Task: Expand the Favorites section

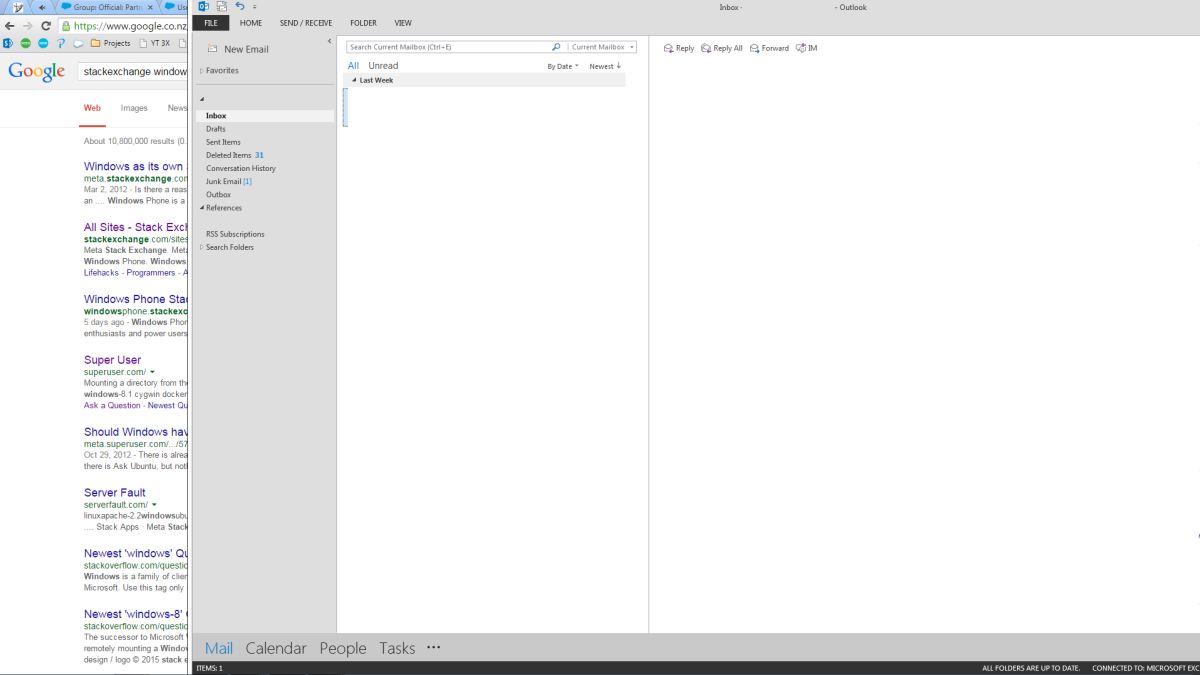Action: pos(202,71)
